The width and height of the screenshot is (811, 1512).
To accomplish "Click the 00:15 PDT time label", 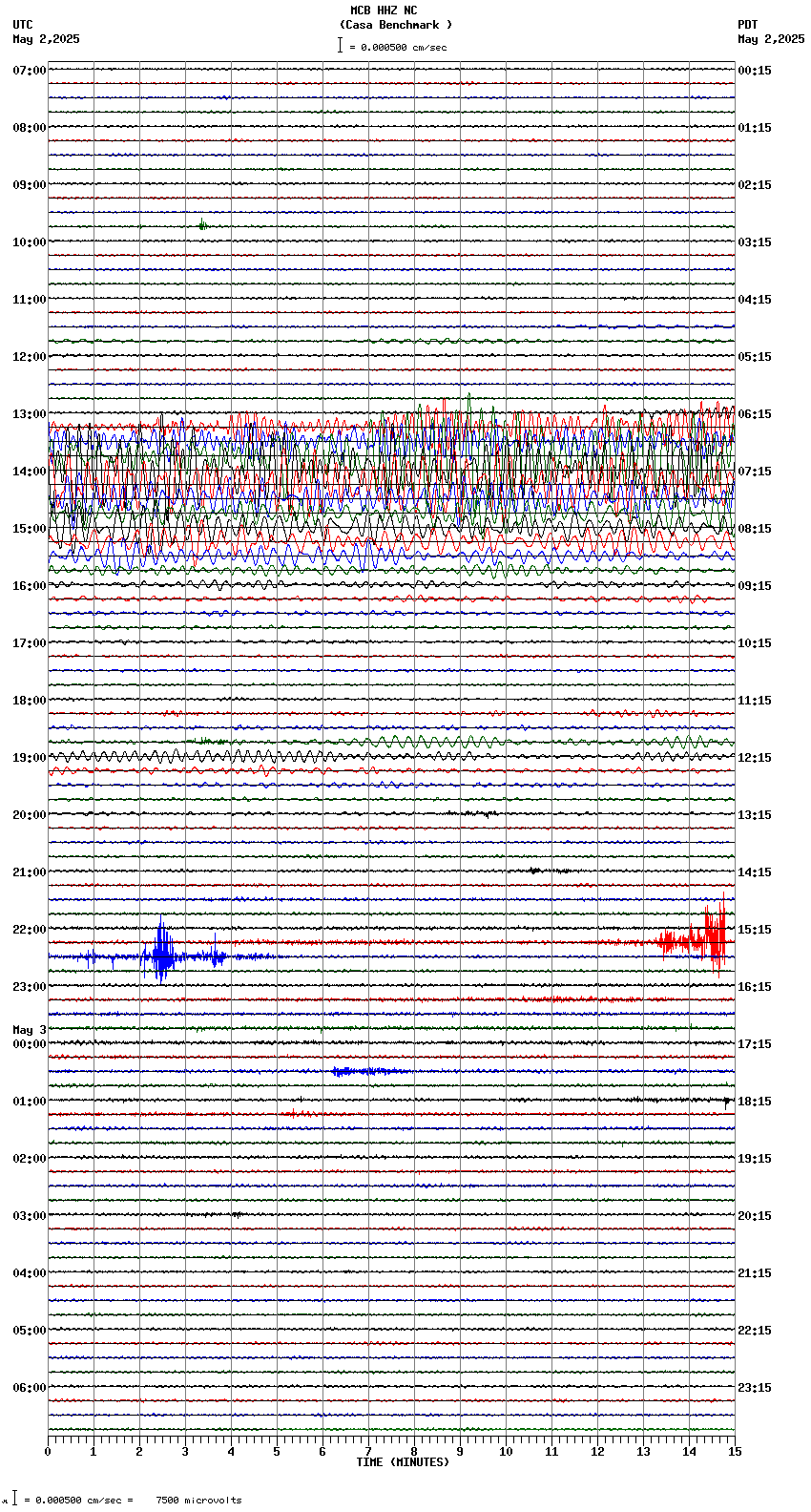I will coord(755,71).
